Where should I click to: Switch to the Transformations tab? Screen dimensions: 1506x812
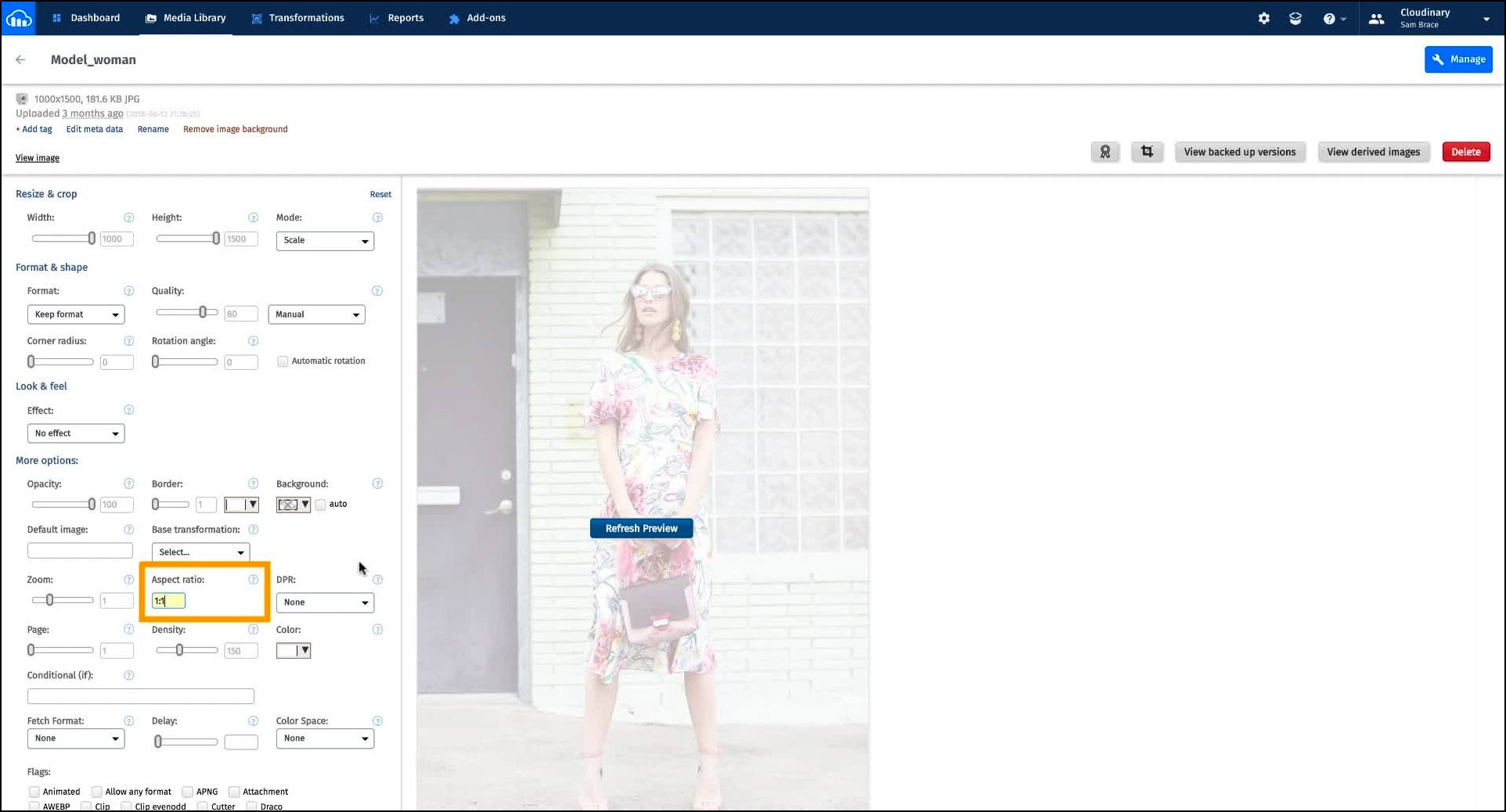[x=305, y=18]
